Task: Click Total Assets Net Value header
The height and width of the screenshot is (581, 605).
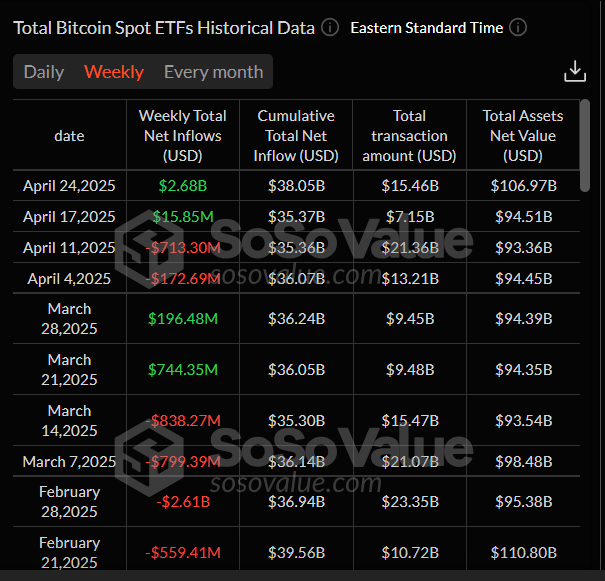Action: pyautogui.click(x=522, y=136)
